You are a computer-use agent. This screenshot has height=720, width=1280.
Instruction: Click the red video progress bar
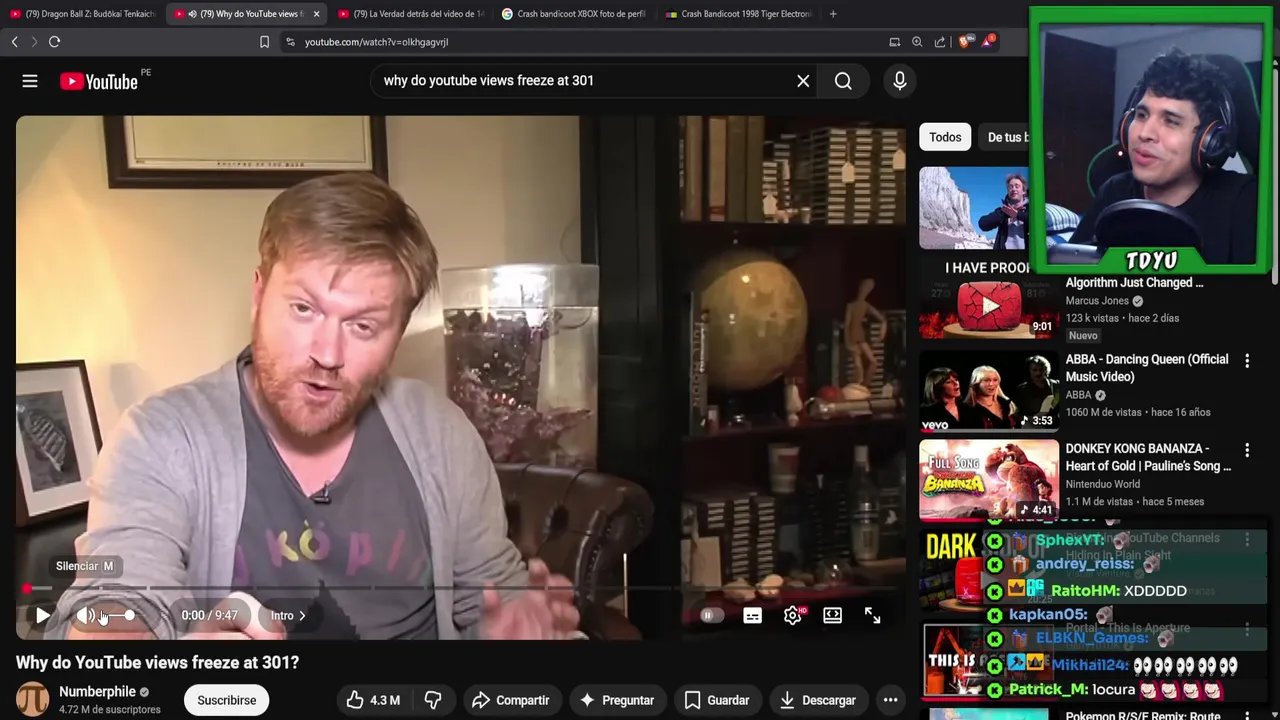460,589
